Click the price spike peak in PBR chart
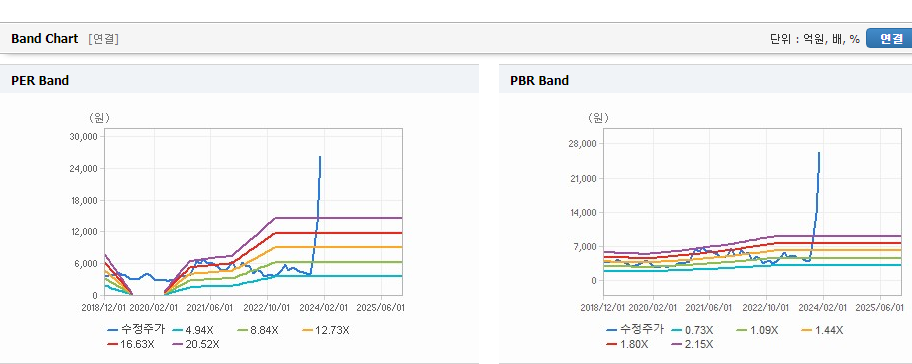 (819, 154)
